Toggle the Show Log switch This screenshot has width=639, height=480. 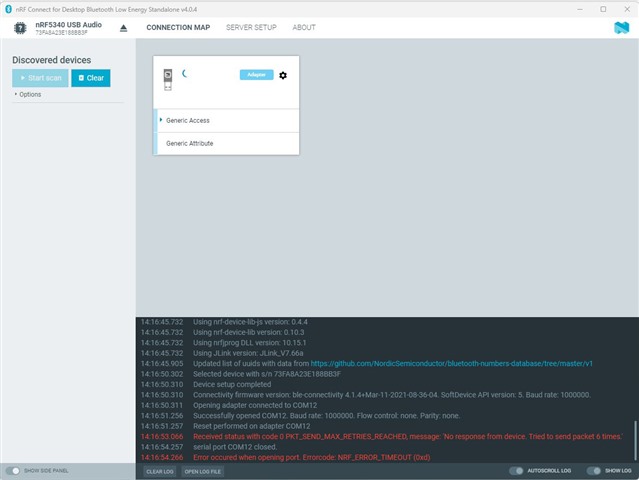click(593, 471)
